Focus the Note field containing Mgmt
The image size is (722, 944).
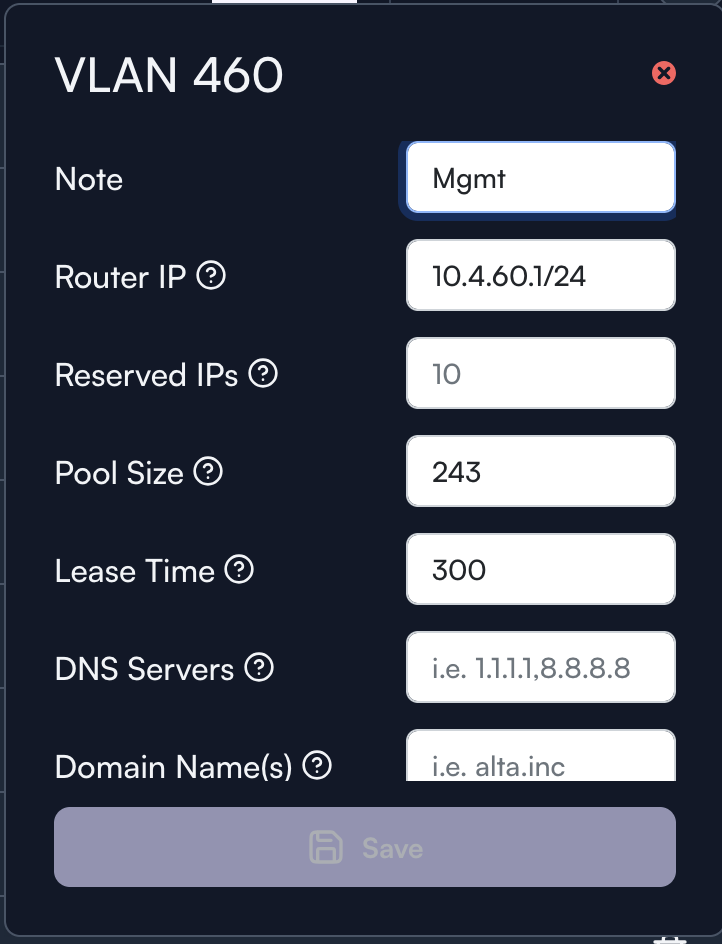(541, 178)
